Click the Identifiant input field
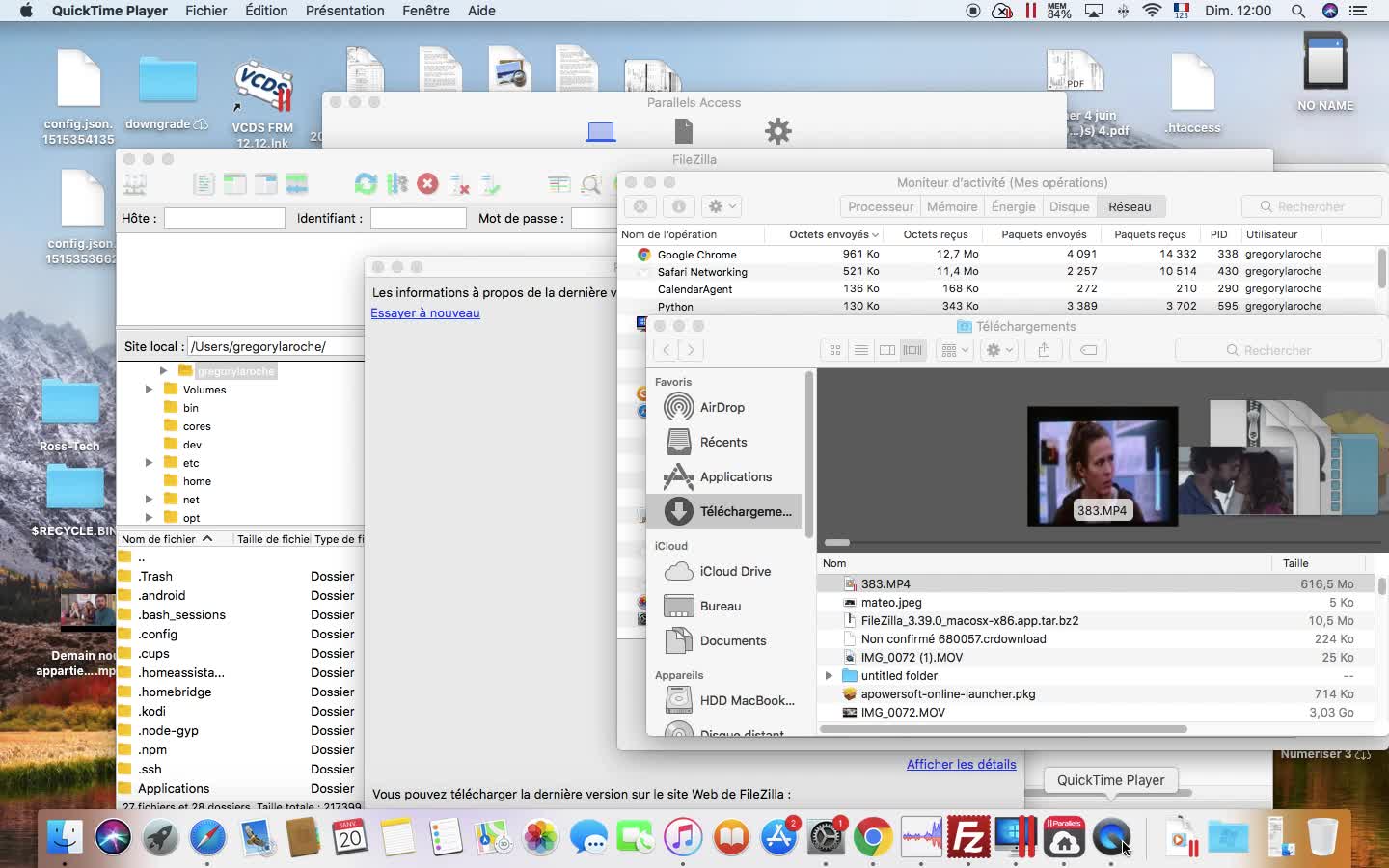This screenshot has width=1389, height=868. tap(419, 218)
